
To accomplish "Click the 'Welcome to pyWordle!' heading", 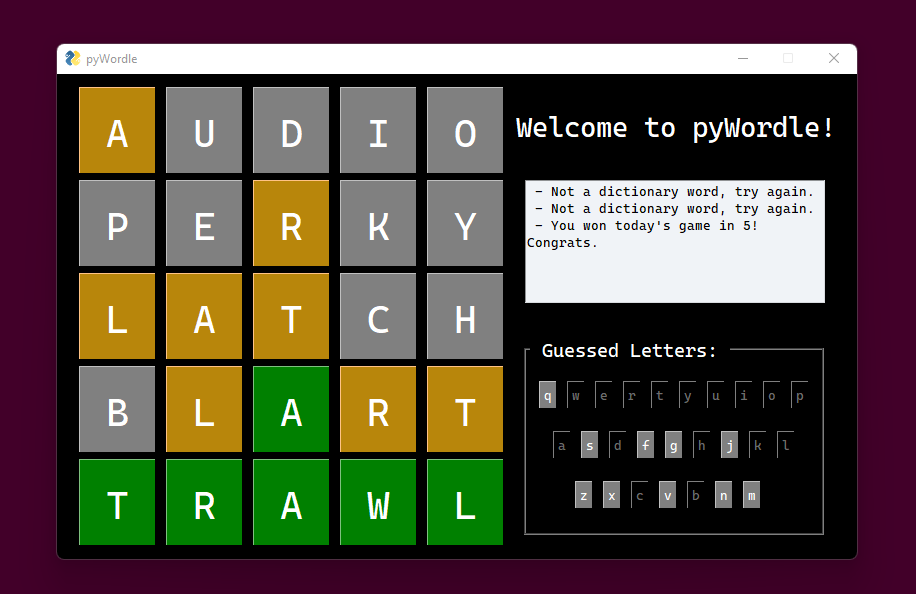I will click(x=673, y=128).
